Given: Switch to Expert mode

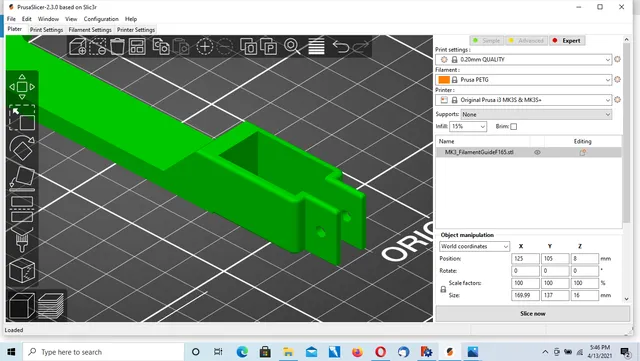Looking at the screenshot, I should (567, 40).
